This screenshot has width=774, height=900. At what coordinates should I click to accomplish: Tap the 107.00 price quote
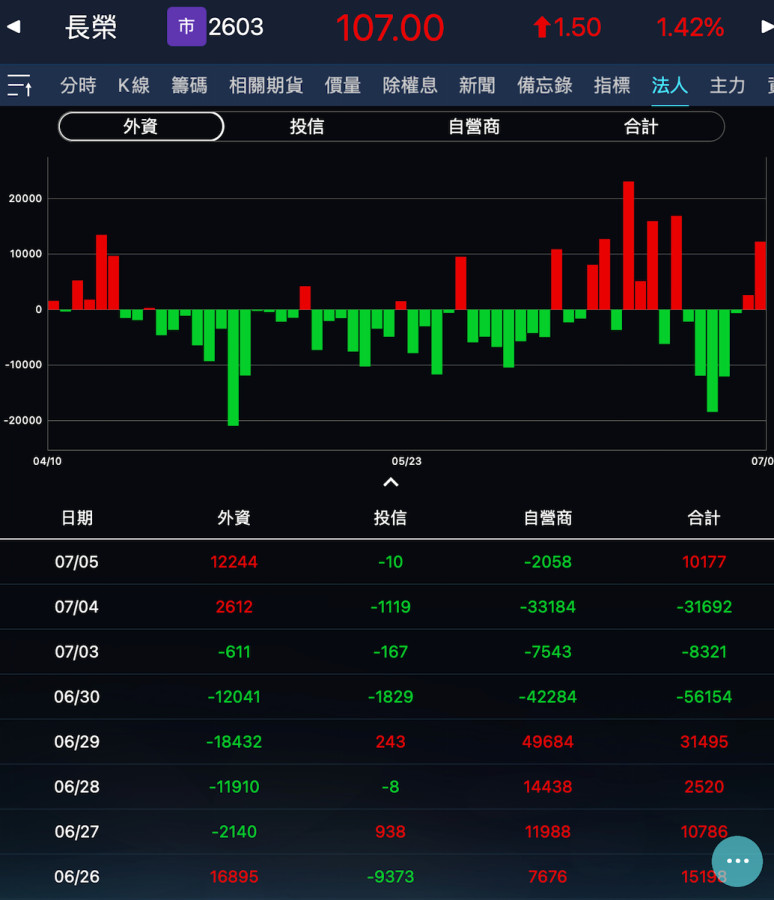tap(390, 28)
